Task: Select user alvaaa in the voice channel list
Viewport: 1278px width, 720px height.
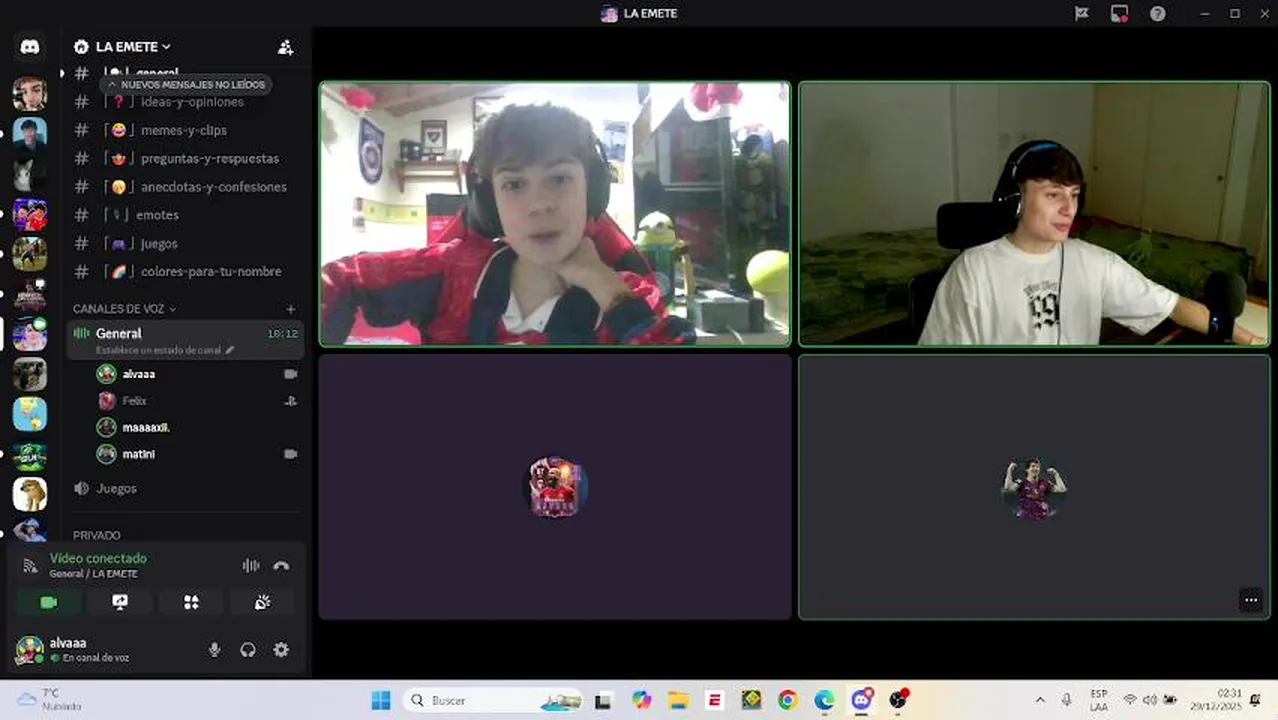Action: [197, 374]
